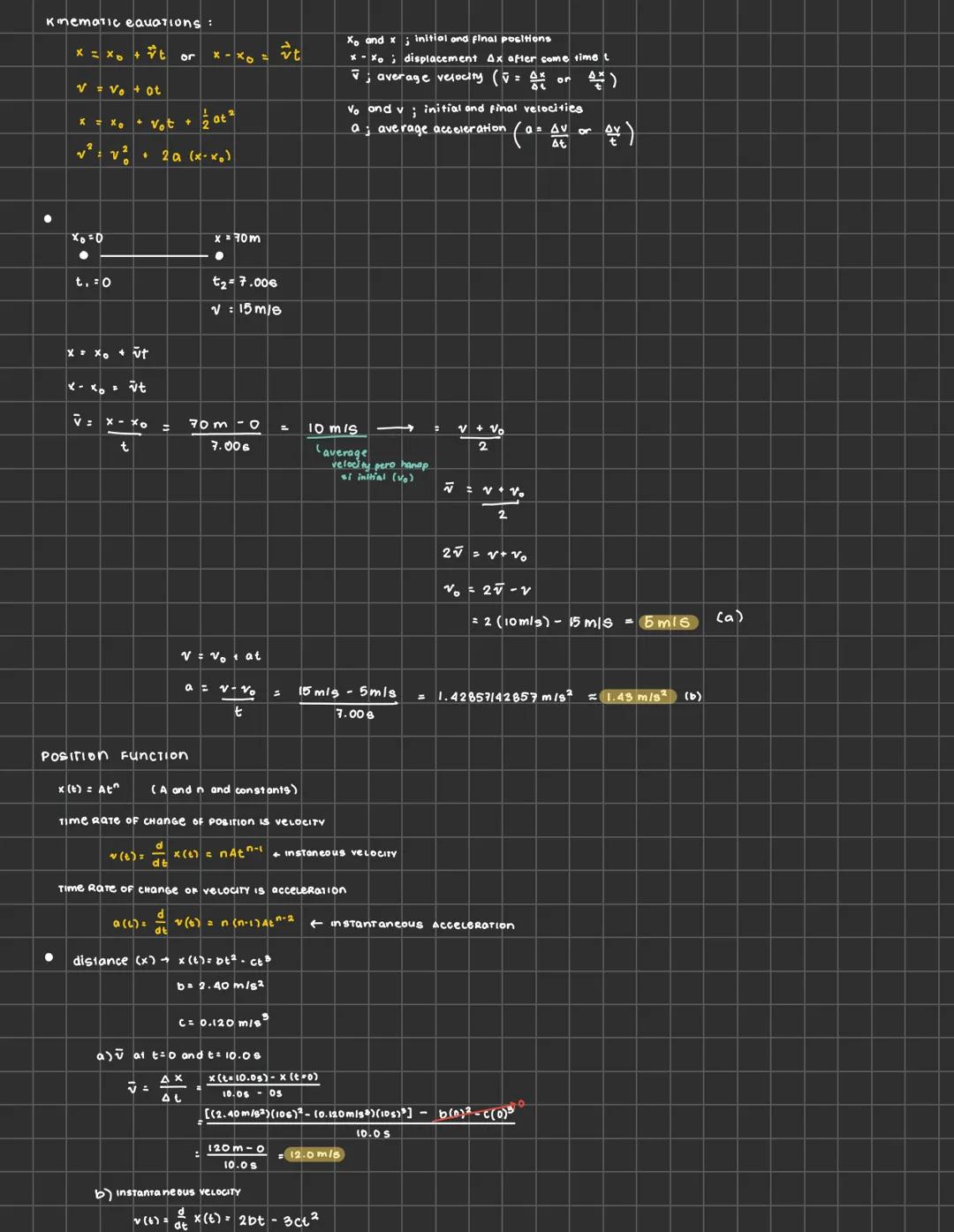
Task: Toggle the highlighted 12.0 m/s answer pill
Action: click(x=314, y=1153)
